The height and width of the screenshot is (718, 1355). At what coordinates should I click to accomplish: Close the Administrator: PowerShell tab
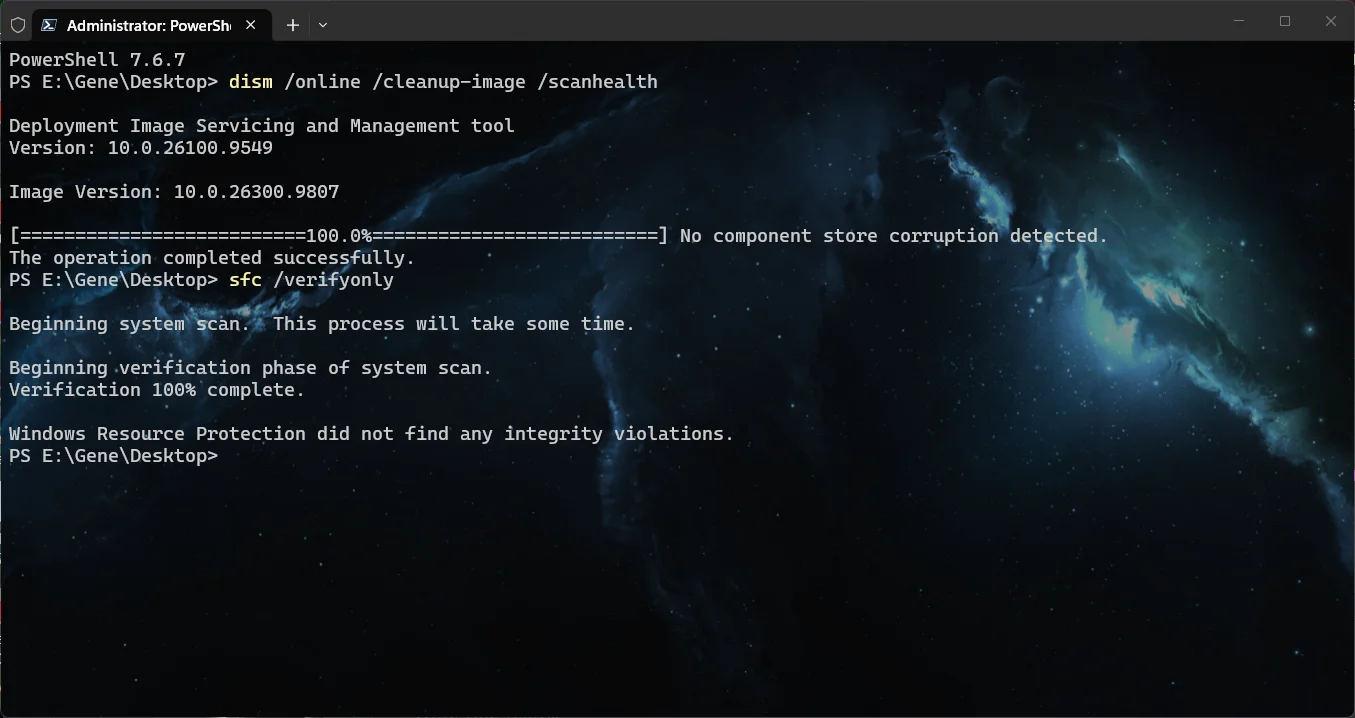point(251,25)
